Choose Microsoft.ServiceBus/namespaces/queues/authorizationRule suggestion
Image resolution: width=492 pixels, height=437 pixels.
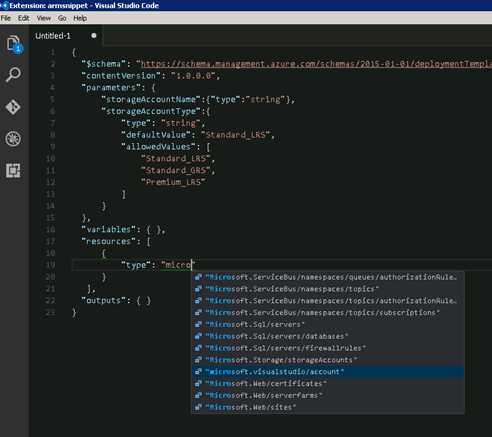[x=328, y=277]
